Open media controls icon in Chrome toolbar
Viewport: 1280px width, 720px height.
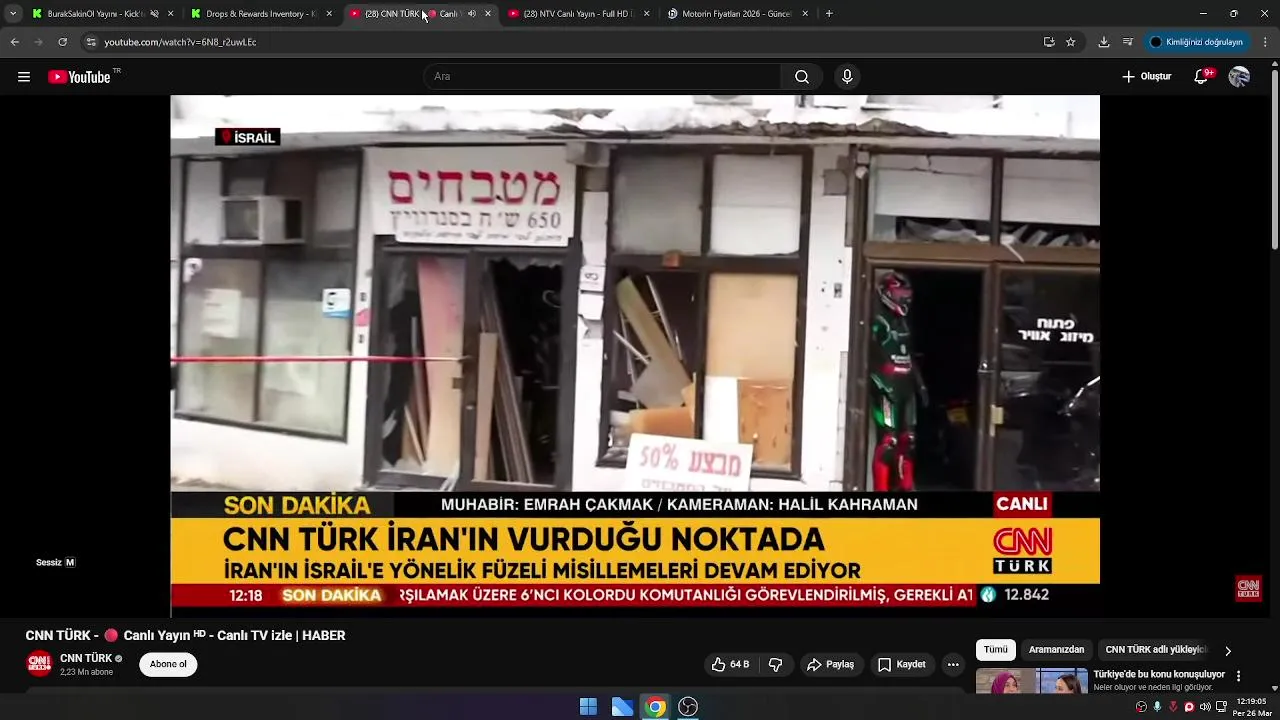pos(1128,42)
